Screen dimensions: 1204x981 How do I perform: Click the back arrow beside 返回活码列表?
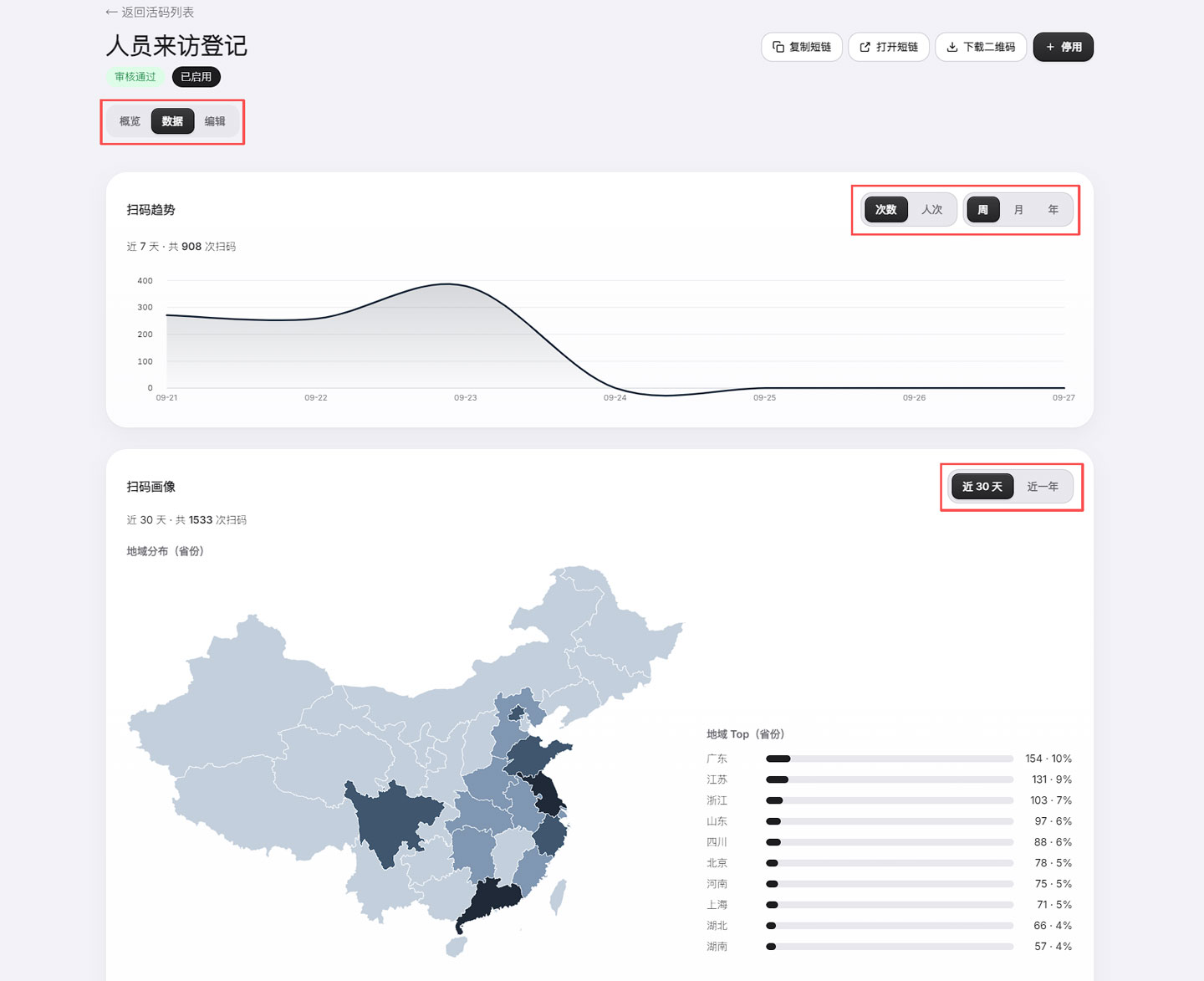click(x=111, y=13)
